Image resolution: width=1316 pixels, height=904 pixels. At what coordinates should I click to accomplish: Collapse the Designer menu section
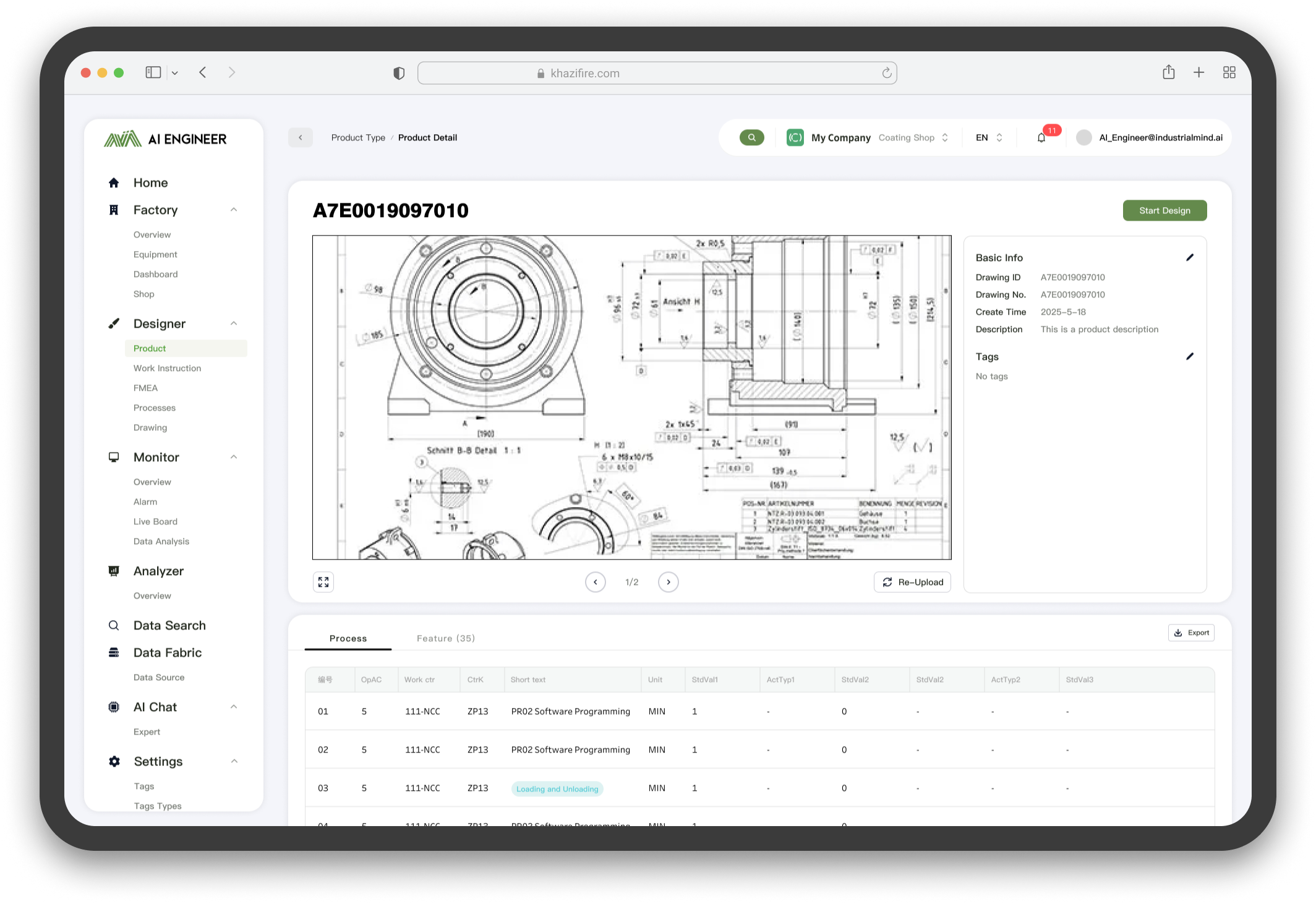[234, 323]
